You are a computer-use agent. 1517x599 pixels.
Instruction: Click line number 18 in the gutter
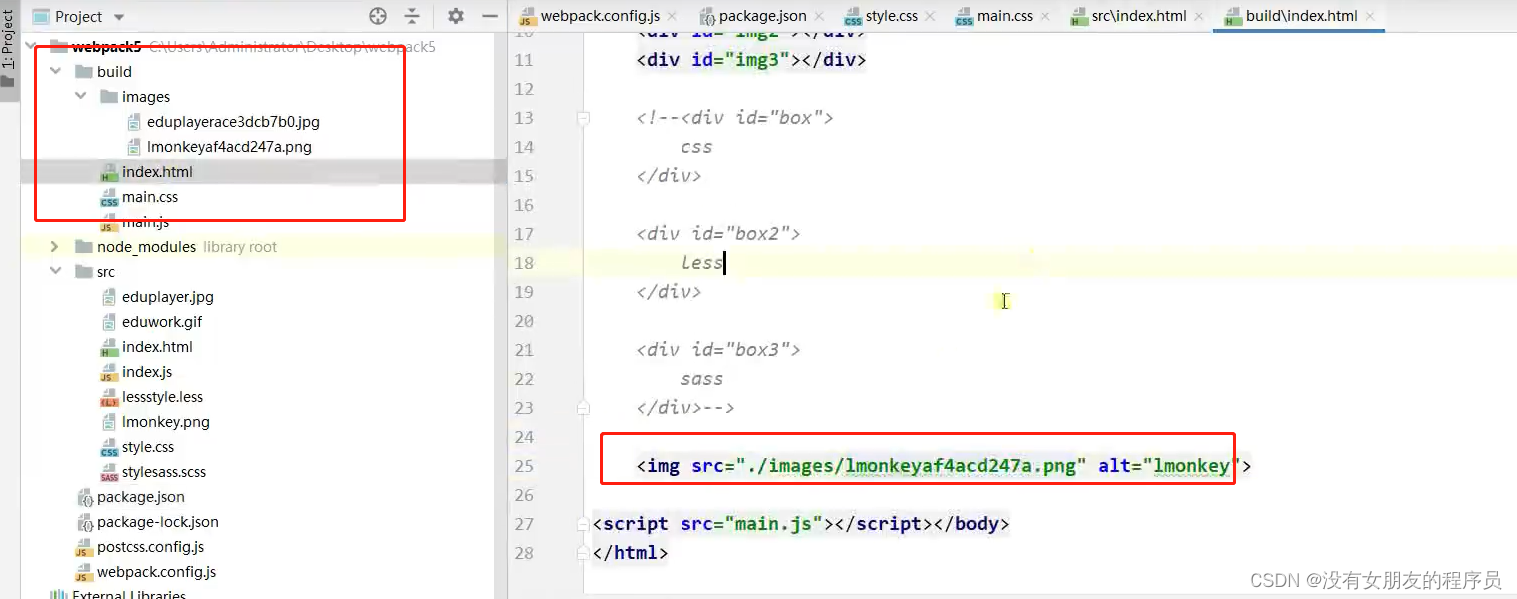[x=524, y=263]
